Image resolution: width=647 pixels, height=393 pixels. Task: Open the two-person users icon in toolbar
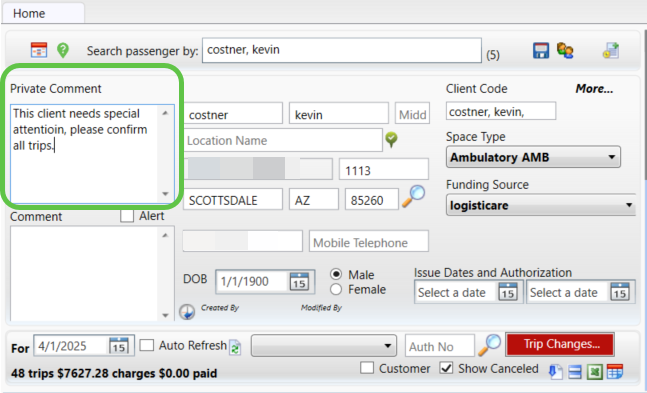tap(565, 50)
